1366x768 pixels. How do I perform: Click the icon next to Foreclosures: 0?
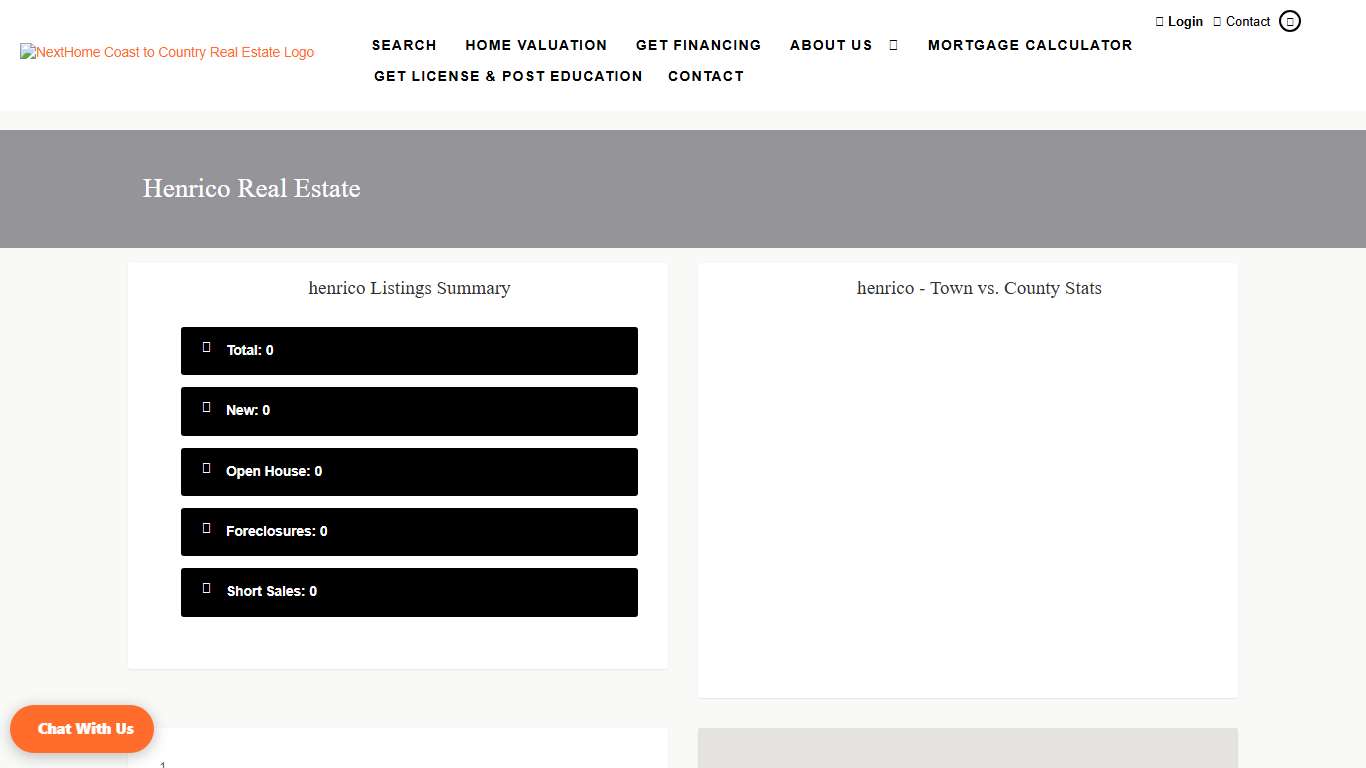tap(207, 528)
